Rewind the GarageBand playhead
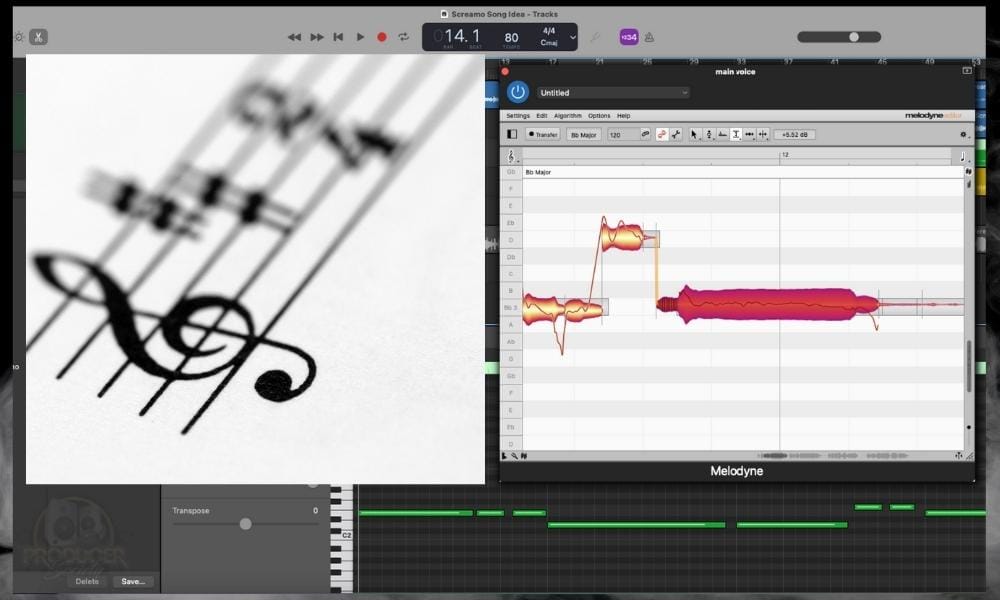This screenshot has height=600, width=1000. click(x=294, y=37)
